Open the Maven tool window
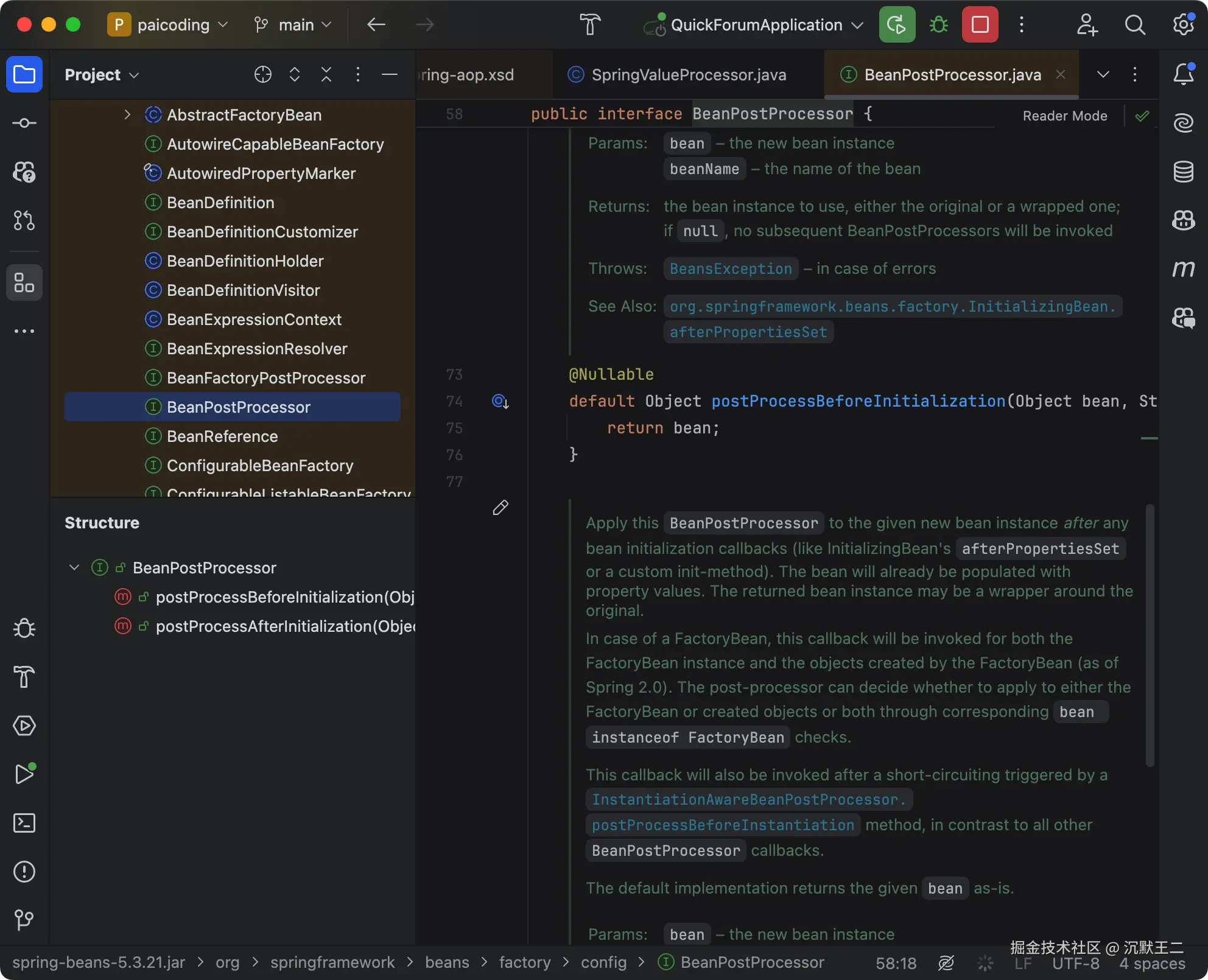The image size is (1208, 980). (1184, 268)
